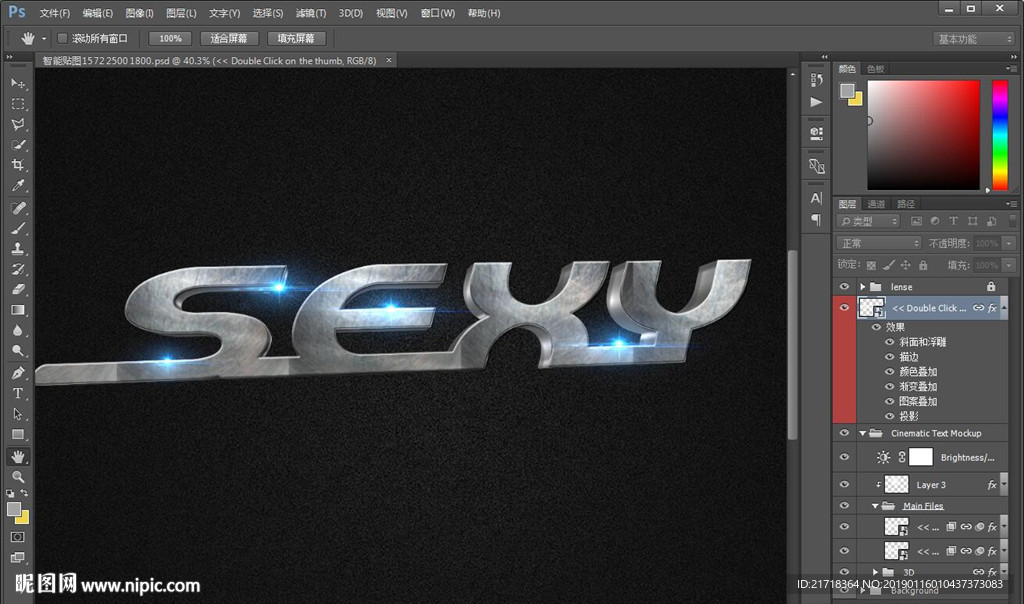Expand the lense layer group

[x=862, y=287]
